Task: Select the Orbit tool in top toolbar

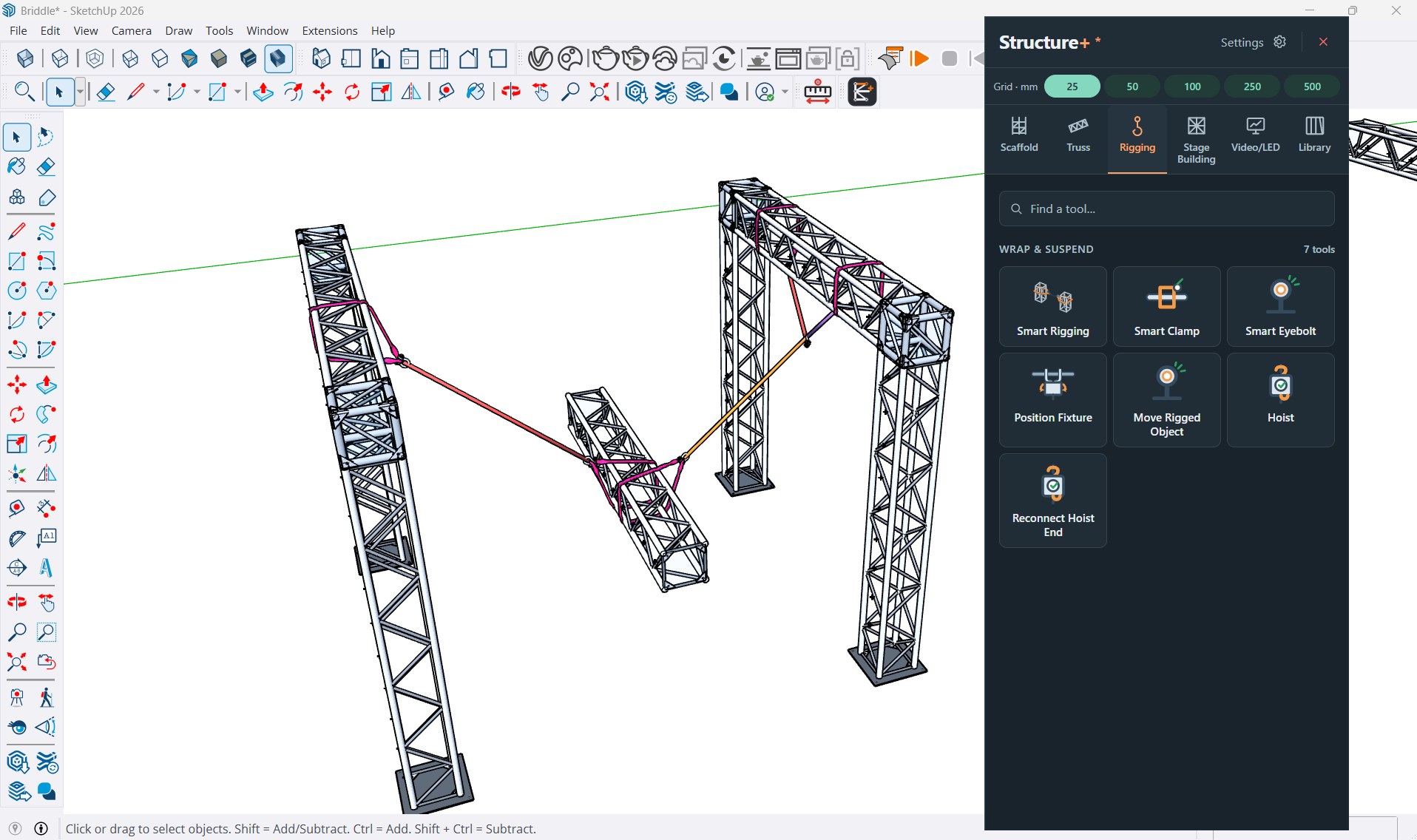Action: (510, 92)
